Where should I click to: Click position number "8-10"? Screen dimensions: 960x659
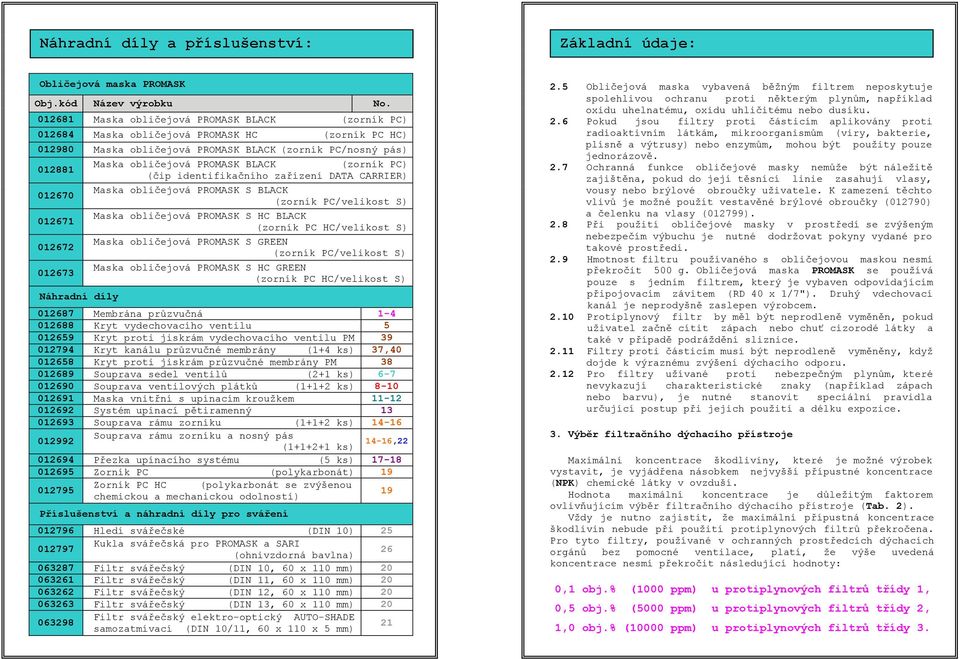tap(386, 386)
